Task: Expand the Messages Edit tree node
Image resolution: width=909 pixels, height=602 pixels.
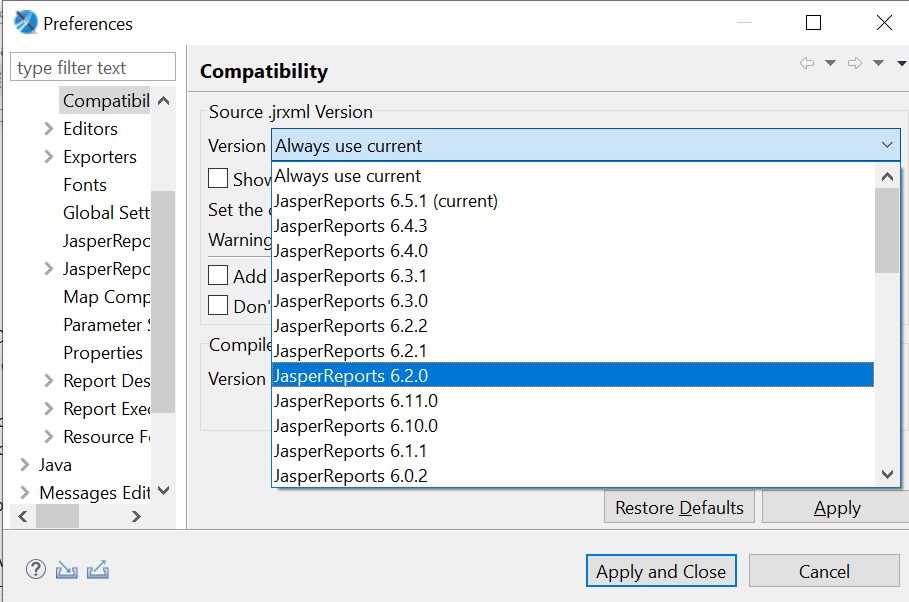Action: (x=24, y=492)
